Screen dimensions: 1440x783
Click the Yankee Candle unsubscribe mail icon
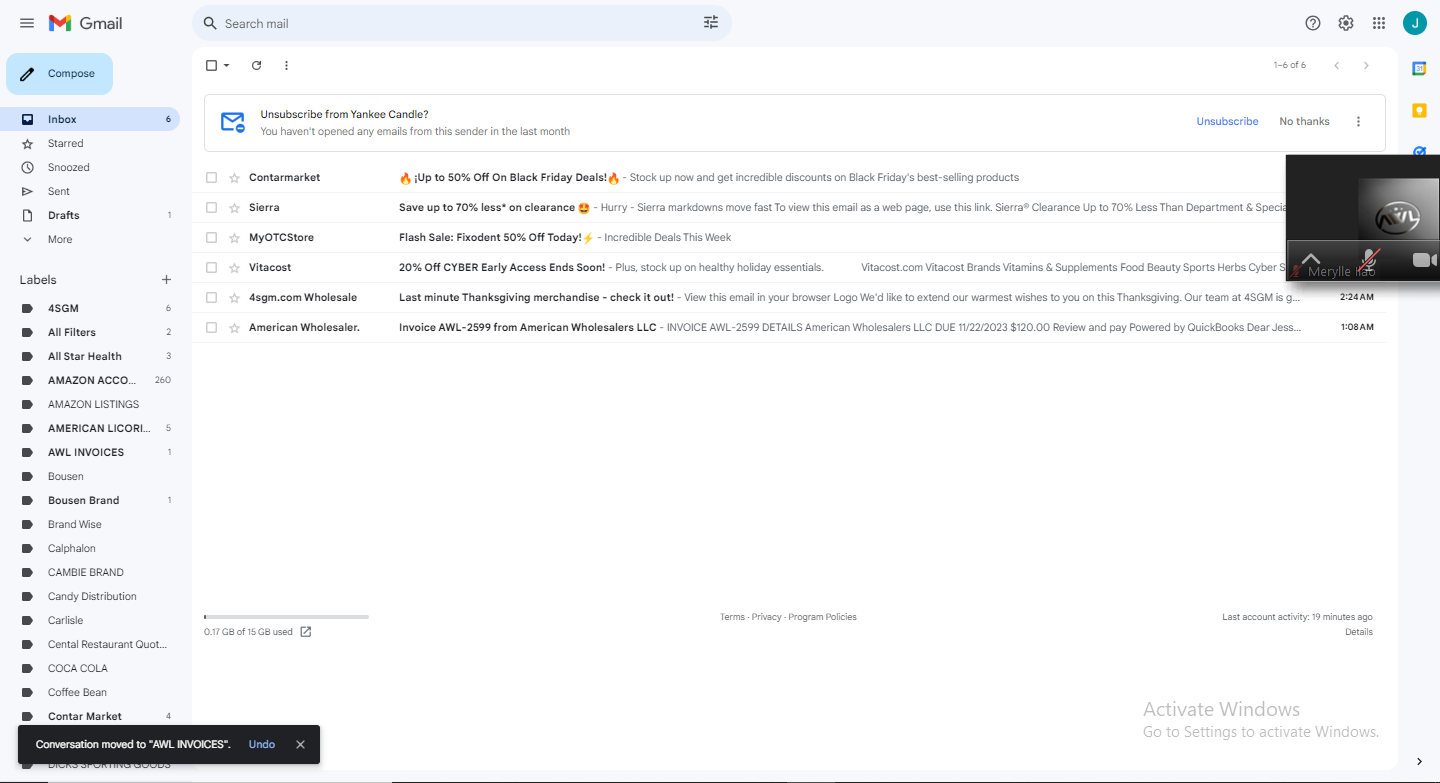pyautogui.click(x=233, y=122)
